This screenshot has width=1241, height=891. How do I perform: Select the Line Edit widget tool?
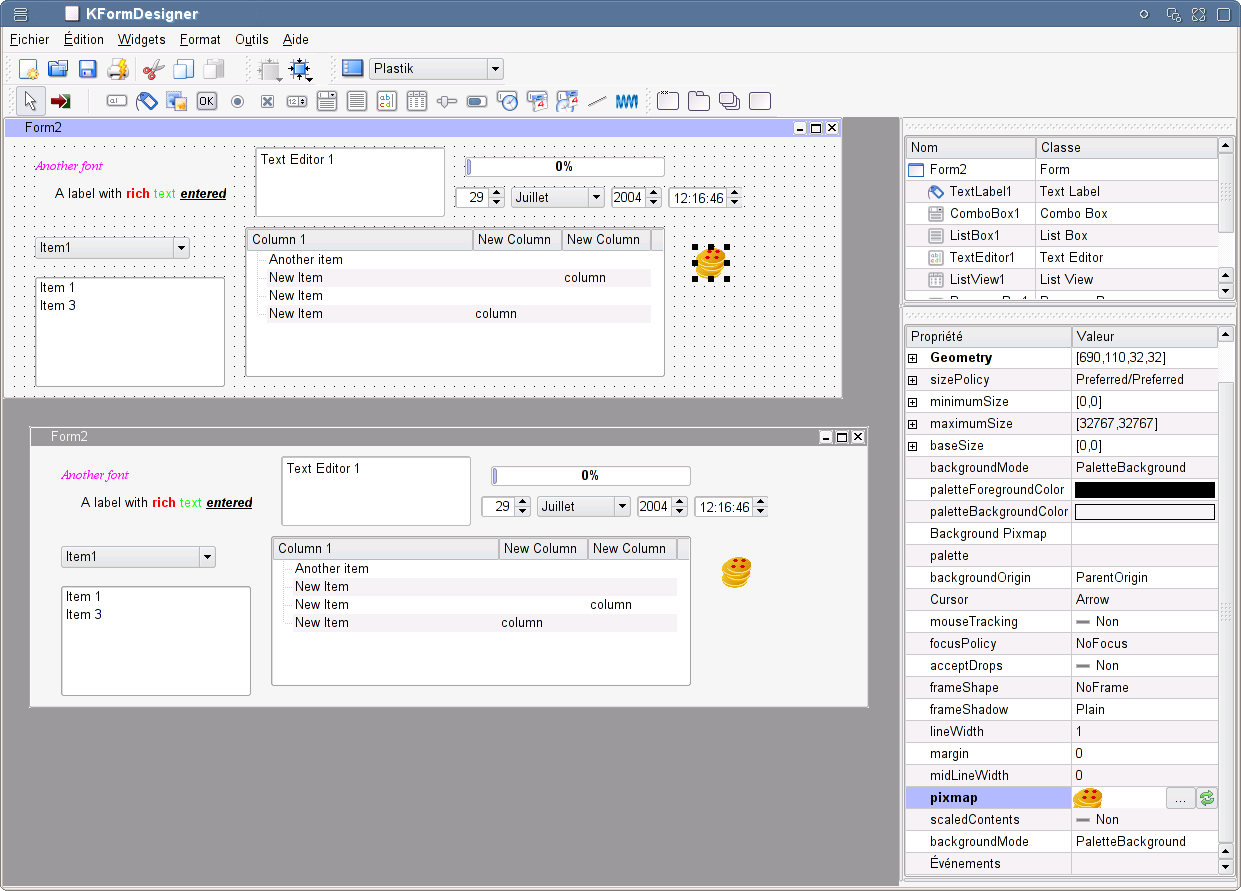(117, 101)
